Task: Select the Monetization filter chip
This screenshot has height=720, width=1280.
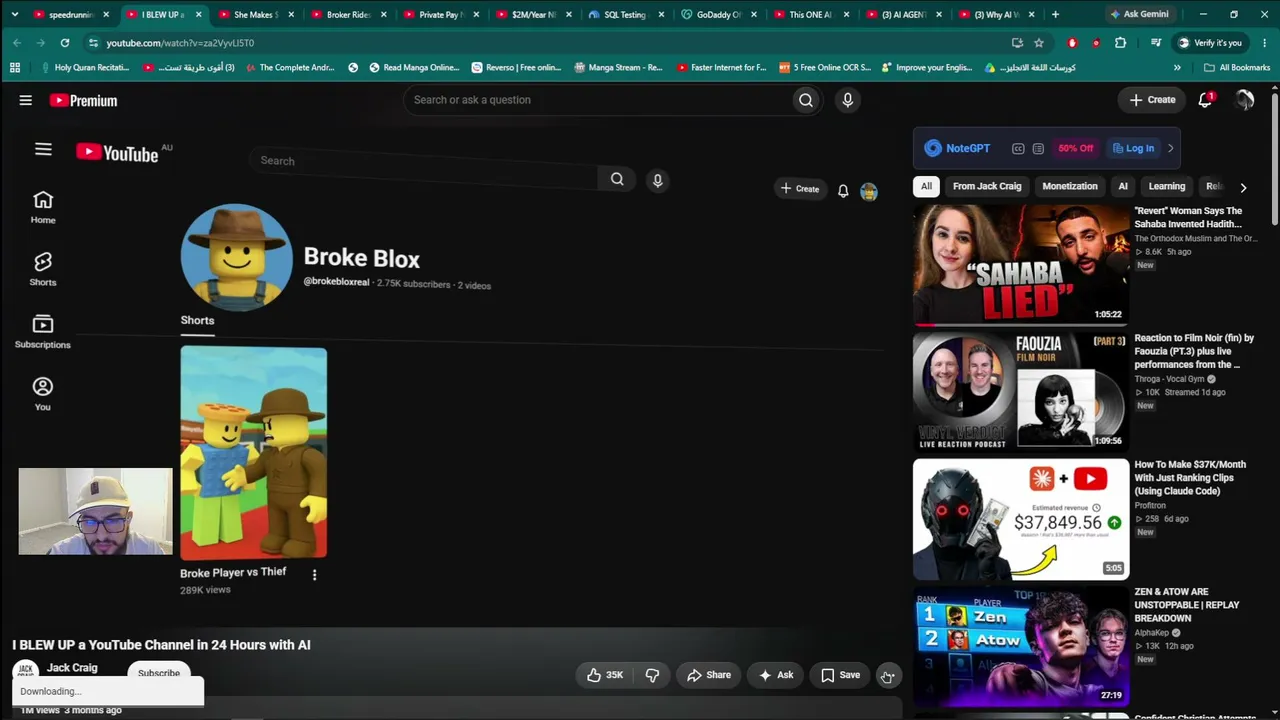Action: pyautogui.click(x=1070, y=186)
